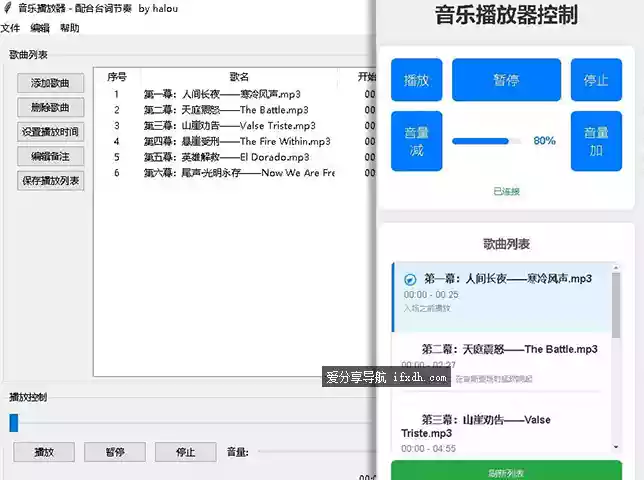644x480 pixels.
Task: Click the desktop 停止 button under 播放控制
Action: 186,452
